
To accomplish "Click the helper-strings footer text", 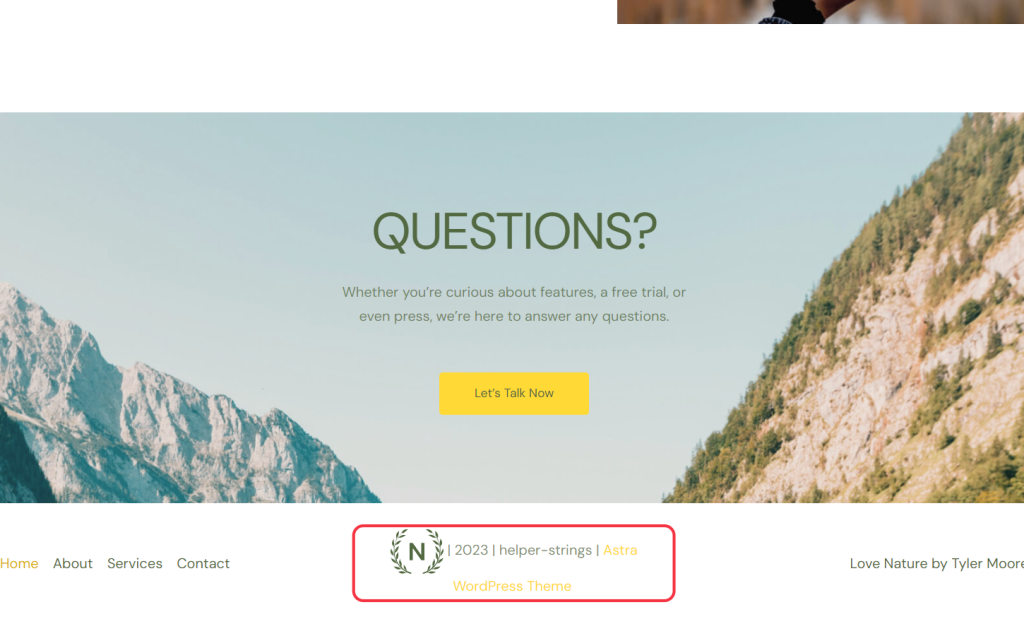I will 545,550.
